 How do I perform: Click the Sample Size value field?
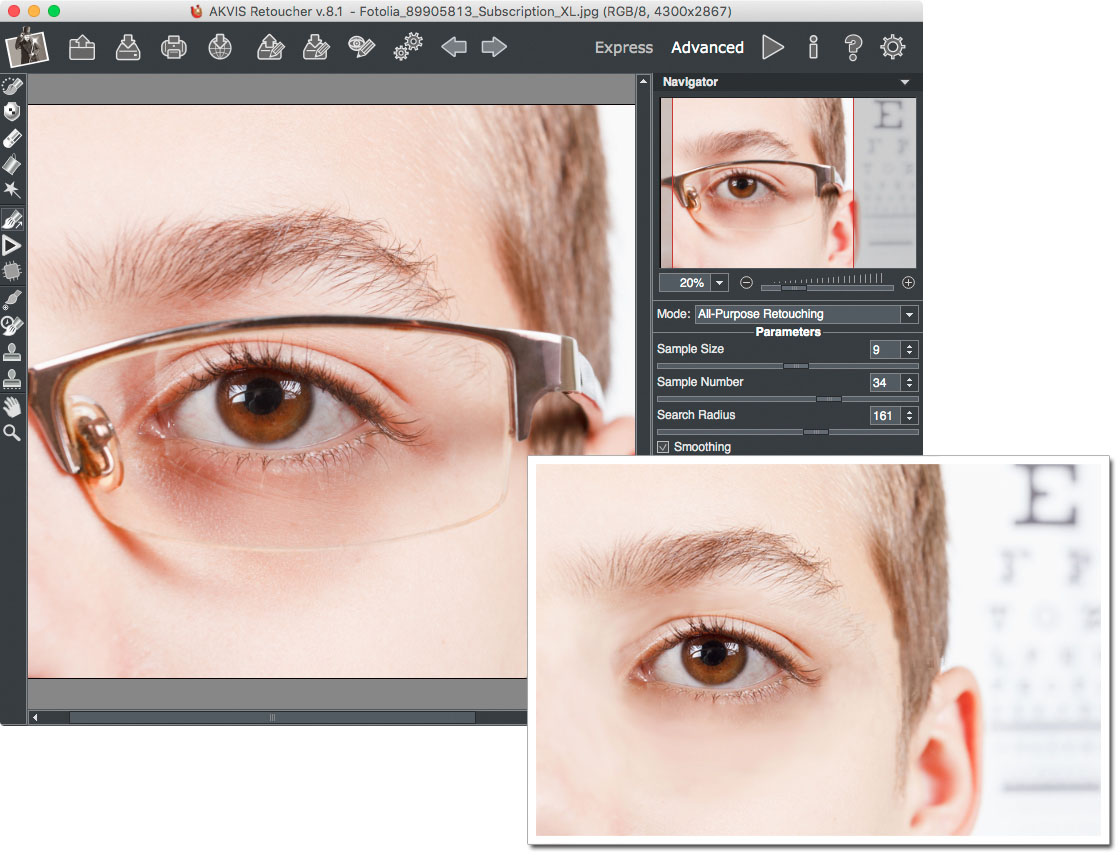[x=886, y=349]
